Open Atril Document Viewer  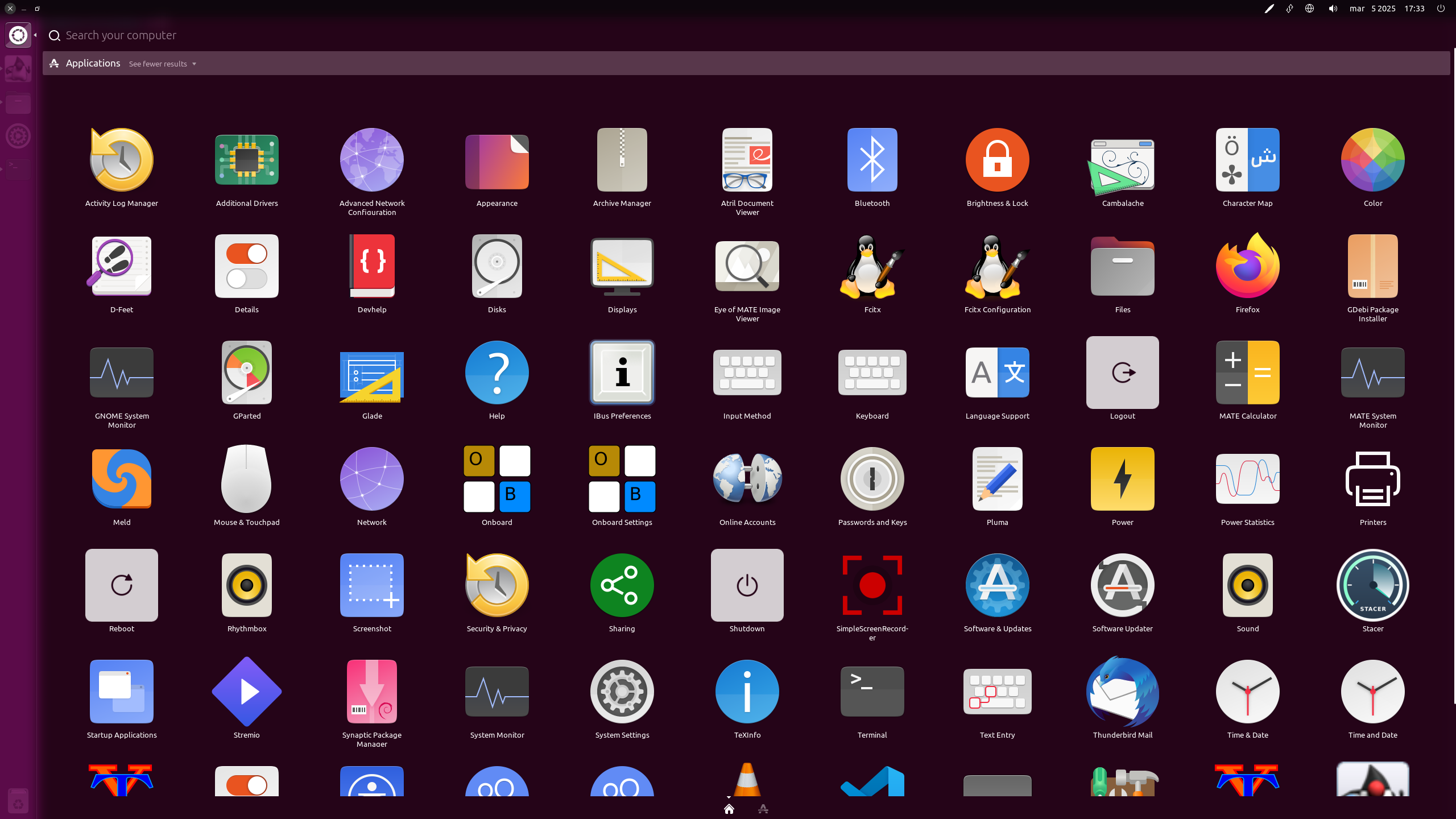pyautogui.click(x=747, y=160)
